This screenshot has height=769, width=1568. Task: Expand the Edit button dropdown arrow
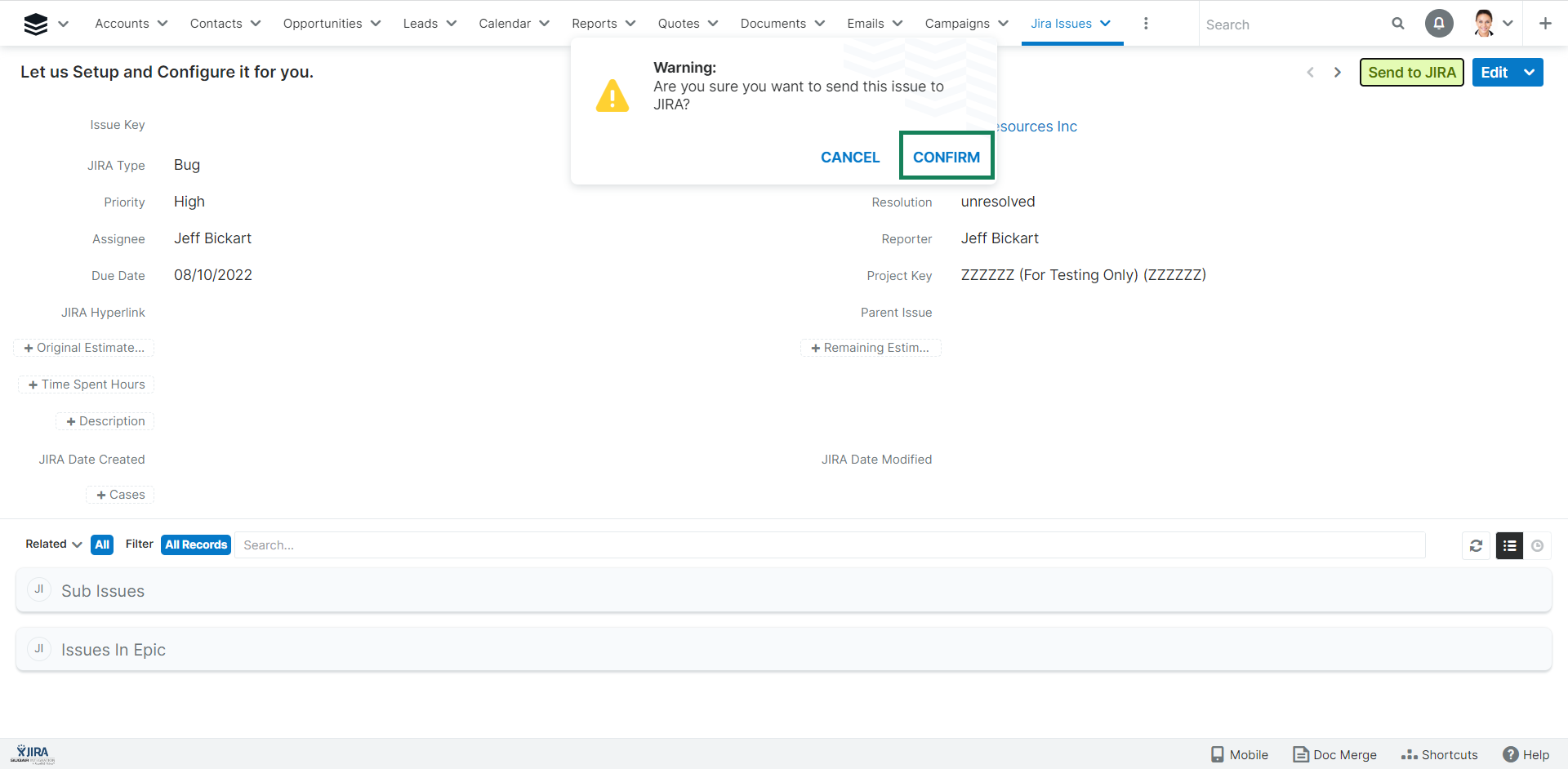1530,73
